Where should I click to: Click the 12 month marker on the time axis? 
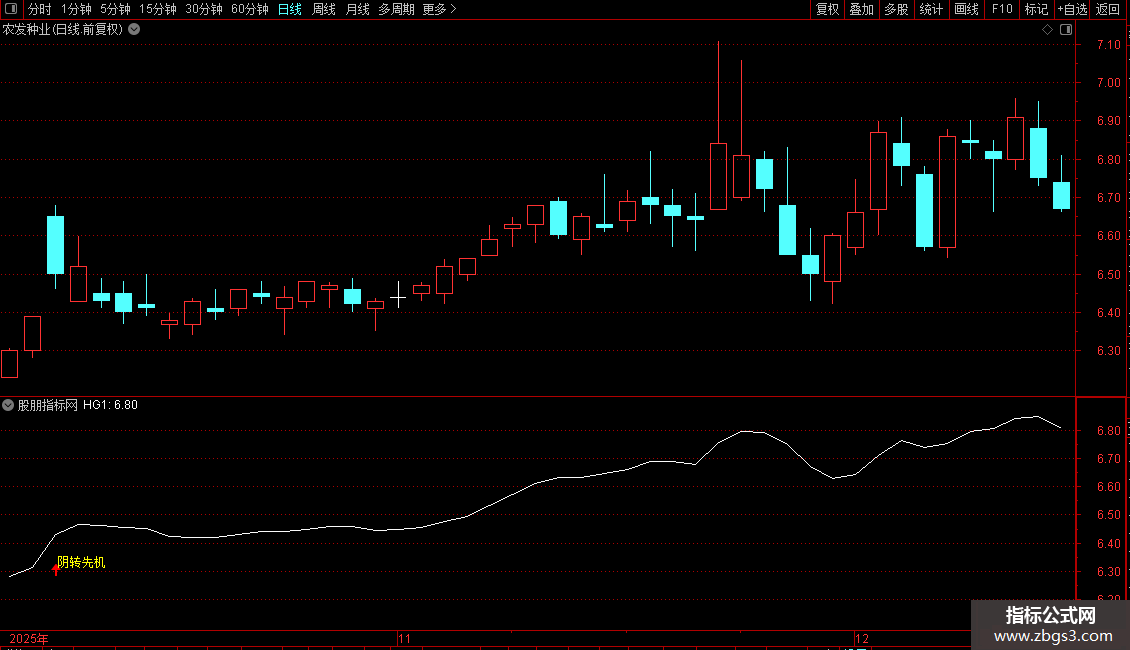pyautogui.click(x=861, y=639)
